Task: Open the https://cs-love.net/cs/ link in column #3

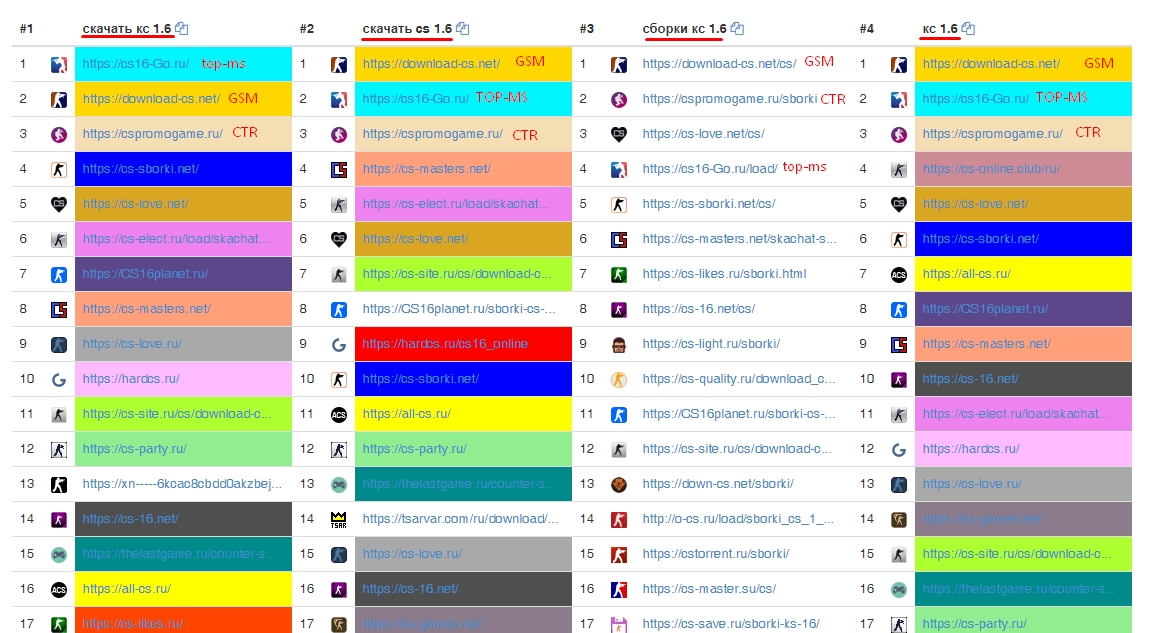Action: point(703,134)
